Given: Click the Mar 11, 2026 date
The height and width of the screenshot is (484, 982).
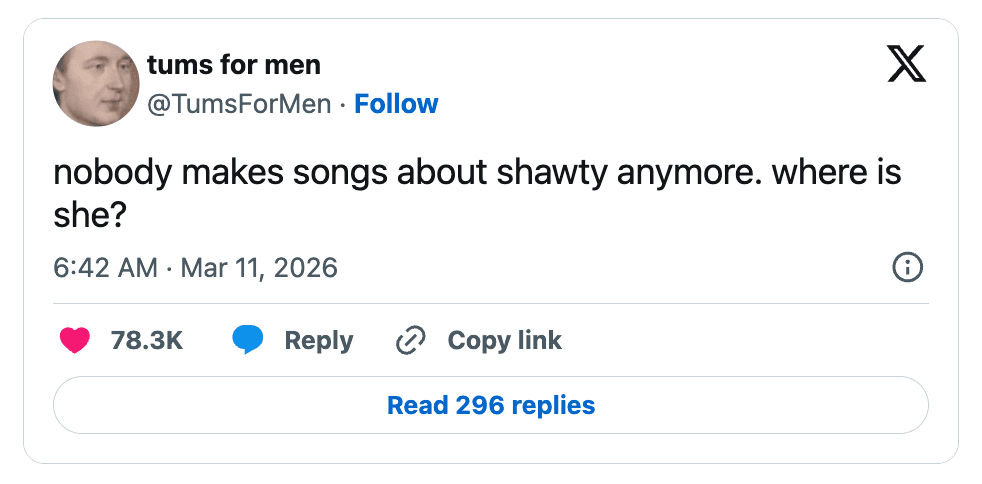Looking at the screenshot, I should (259, 268).
